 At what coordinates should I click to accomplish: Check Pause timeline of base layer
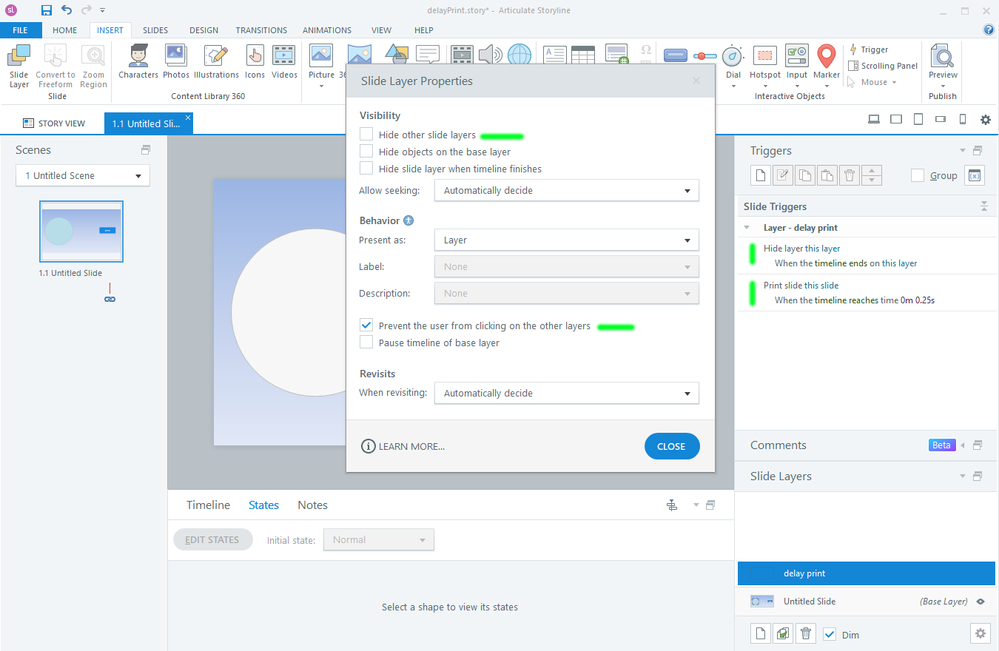[x=367, y=343]
